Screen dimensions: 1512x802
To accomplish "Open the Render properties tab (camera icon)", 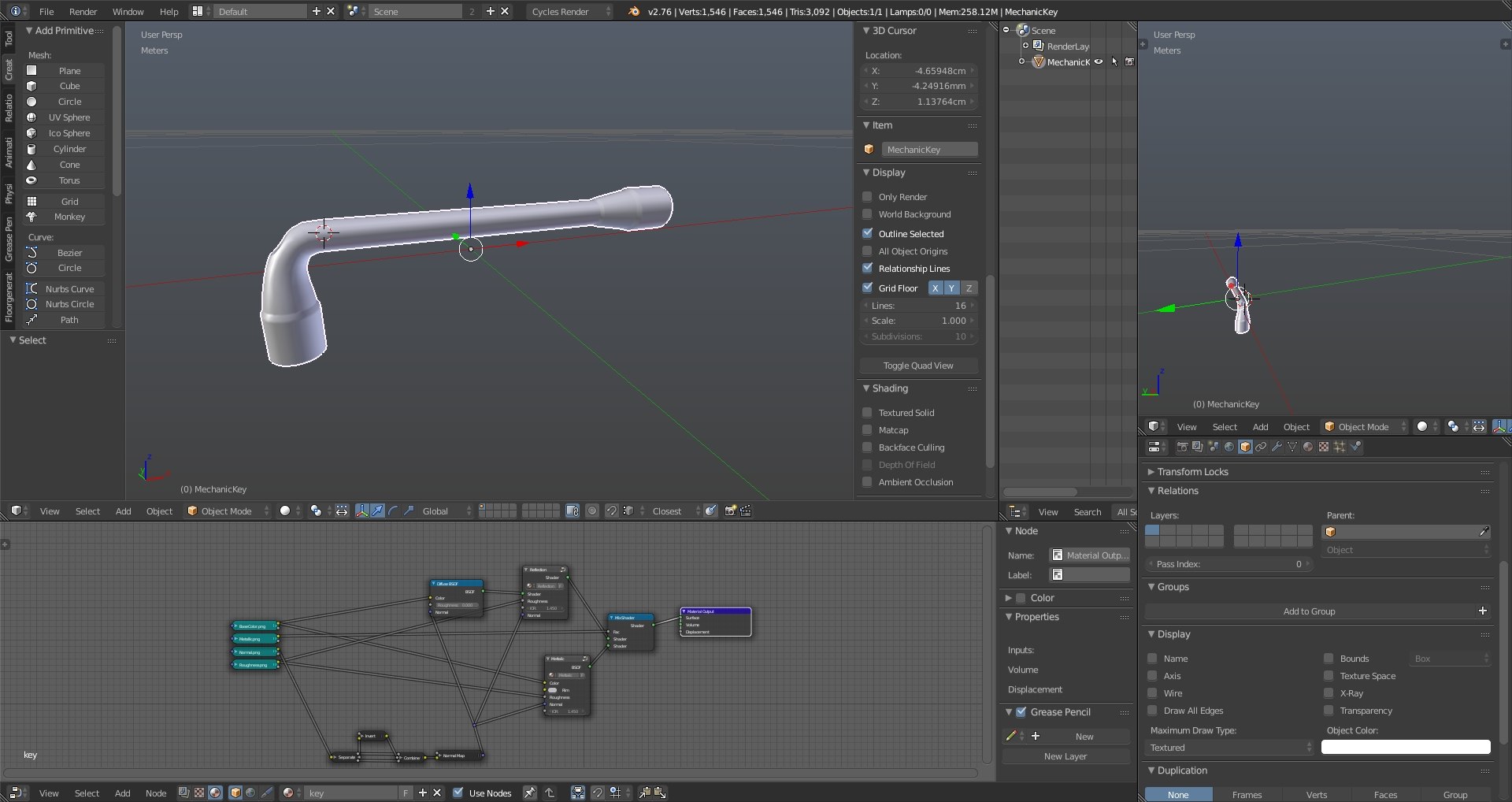I will [1182, 447].
